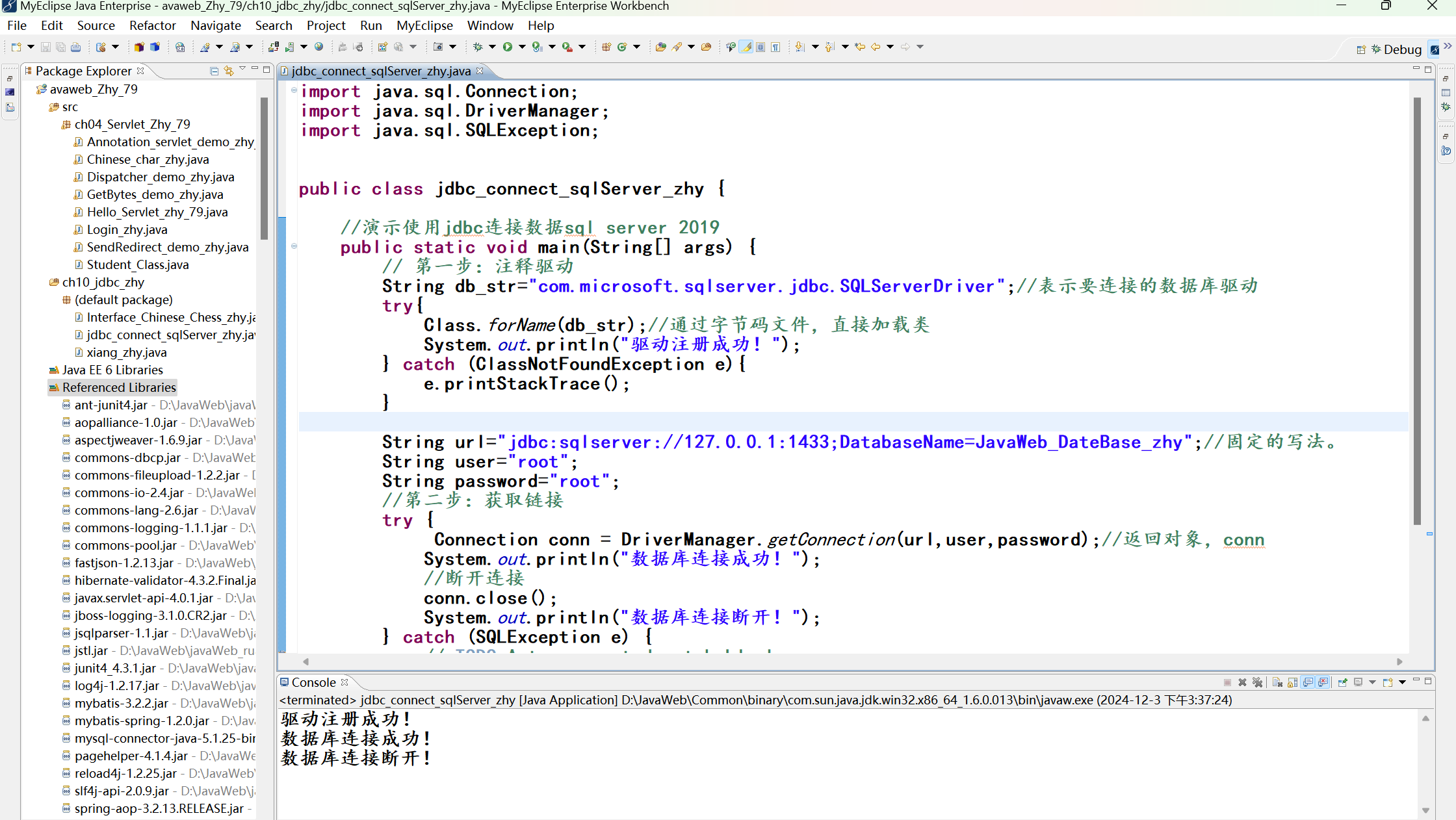This screenshot has width=1456, height=820.
Task: Open the Source menu
Action: pos(96,25)
